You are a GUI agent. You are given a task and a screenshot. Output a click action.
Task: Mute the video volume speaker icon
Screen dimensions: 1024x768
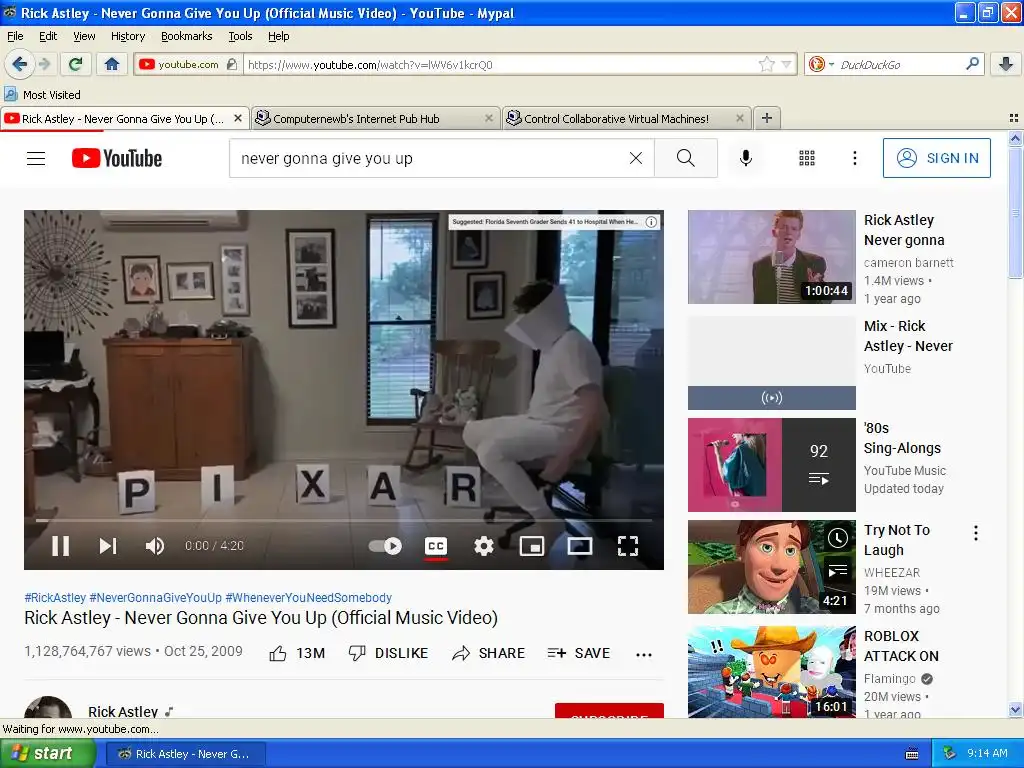tap(155, 546)
